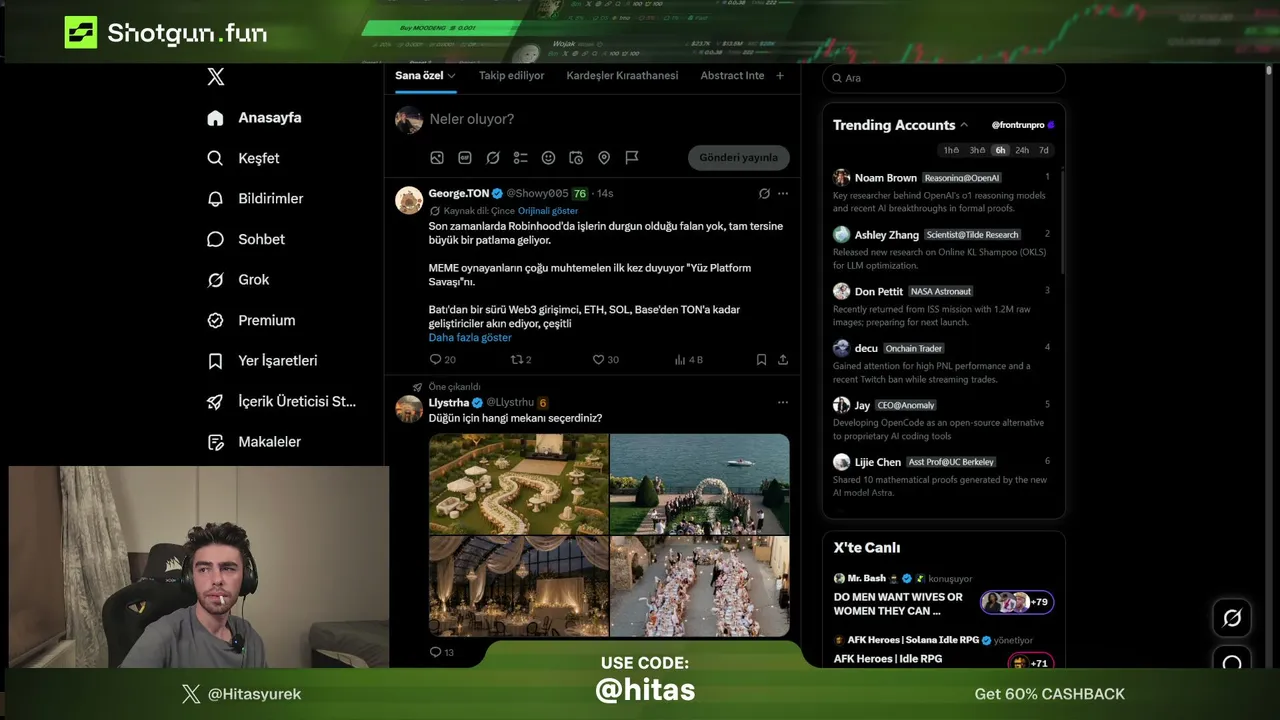Select the 6h trending timeframe
The height and width of the screenshot is (720, 1280).
tap(1000, 150)
